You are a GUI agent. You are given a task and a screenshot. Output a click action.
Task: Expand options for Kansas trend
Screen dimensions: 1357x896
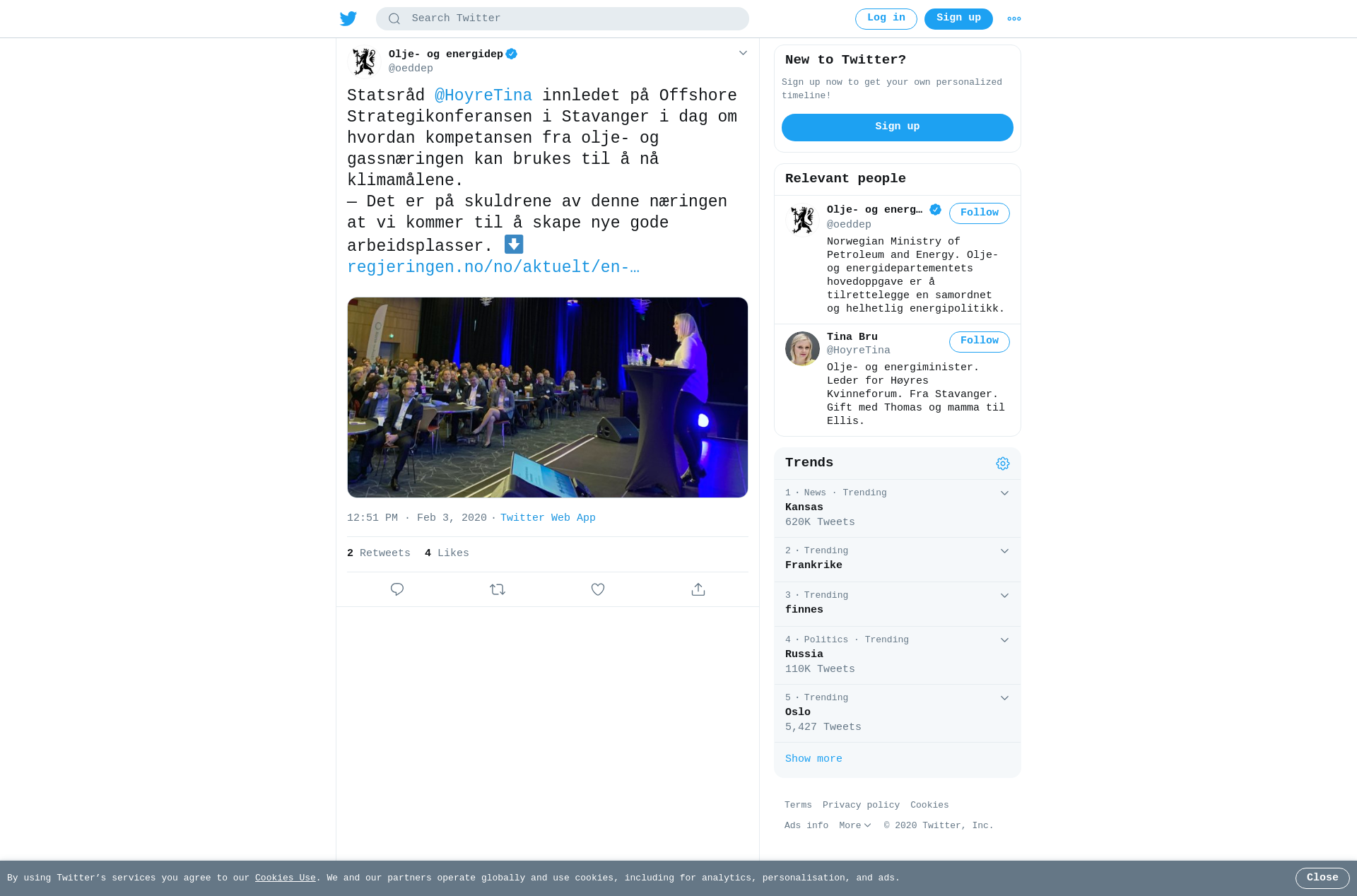(x=1004, y=493)
